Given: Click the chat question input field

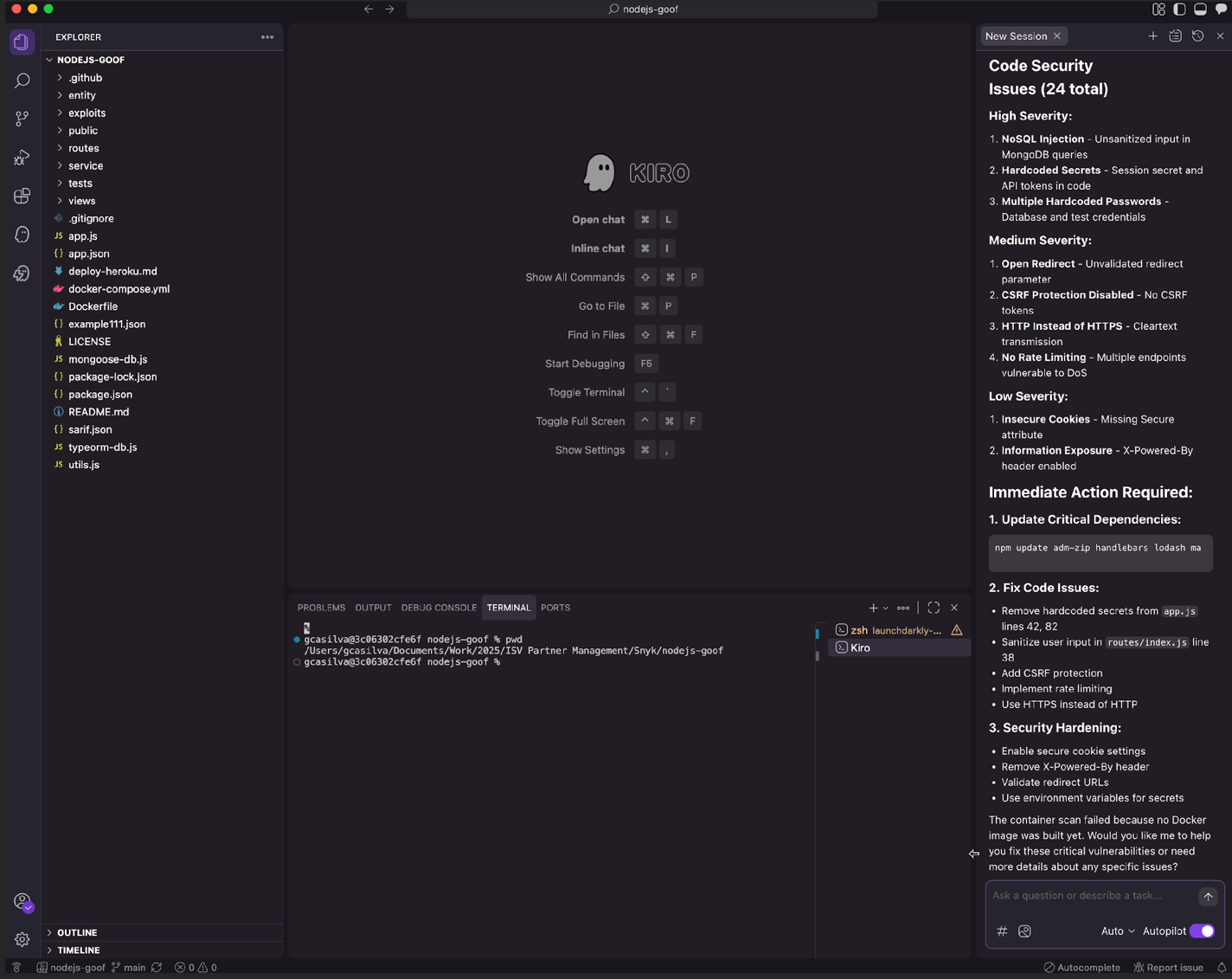Looking at the screenshot, I should pyautogui.click(x=1092, y=896).
